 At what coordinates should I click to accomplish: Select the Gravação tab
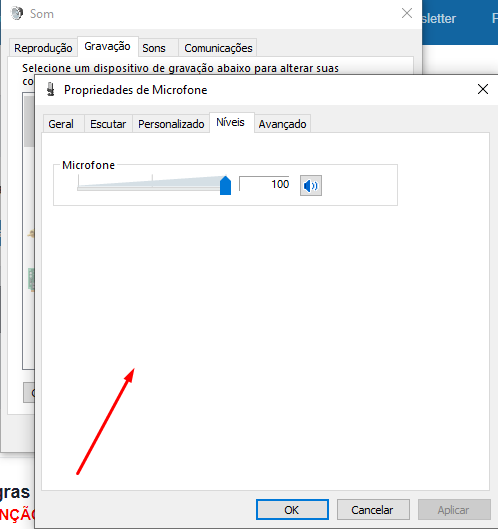(107, 46)
